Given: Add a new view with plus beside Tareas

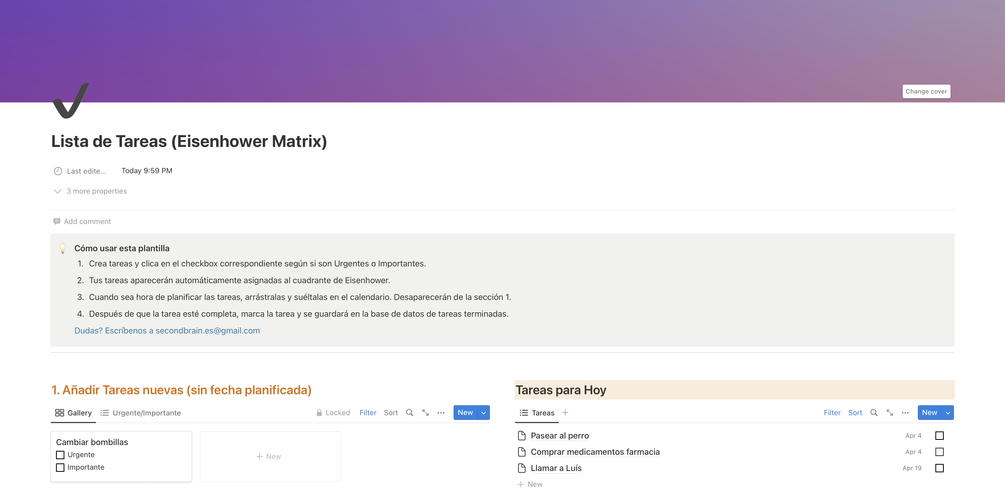Looking at the screenshot, I should [565, 413].
